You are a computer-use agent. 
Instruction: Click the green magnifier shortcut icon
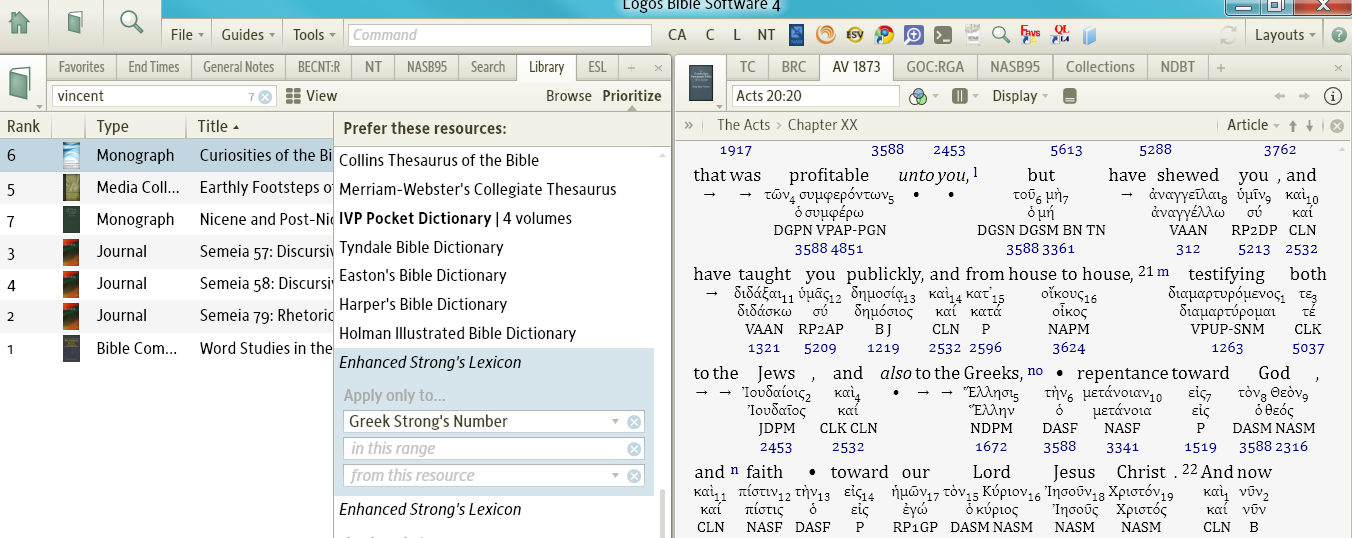(1001, 35)
